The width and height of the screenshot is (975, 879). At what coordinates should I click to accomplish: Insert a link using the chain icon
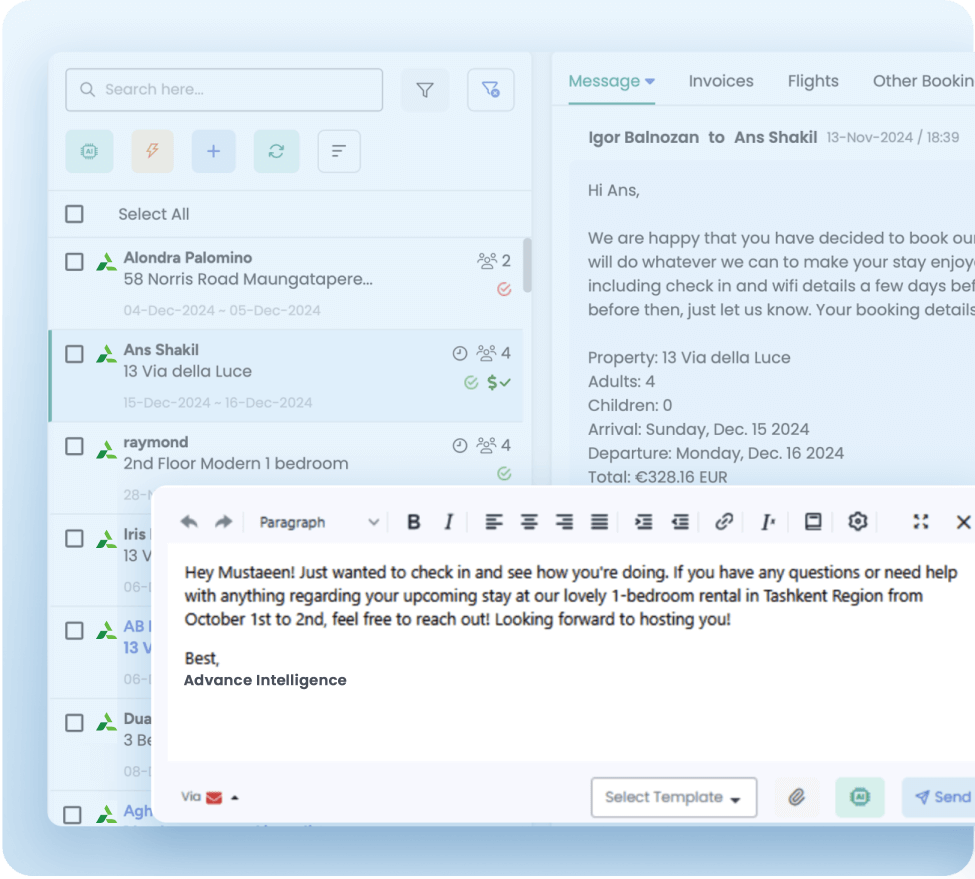click(x=724, y=522)
